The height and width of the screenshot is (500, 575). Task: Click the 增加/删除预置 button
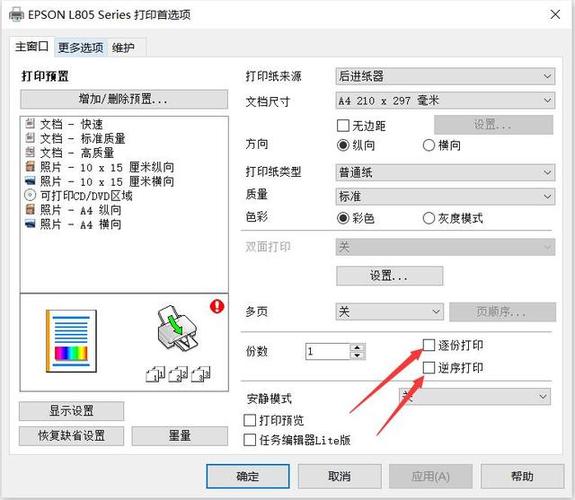(124, 99)
